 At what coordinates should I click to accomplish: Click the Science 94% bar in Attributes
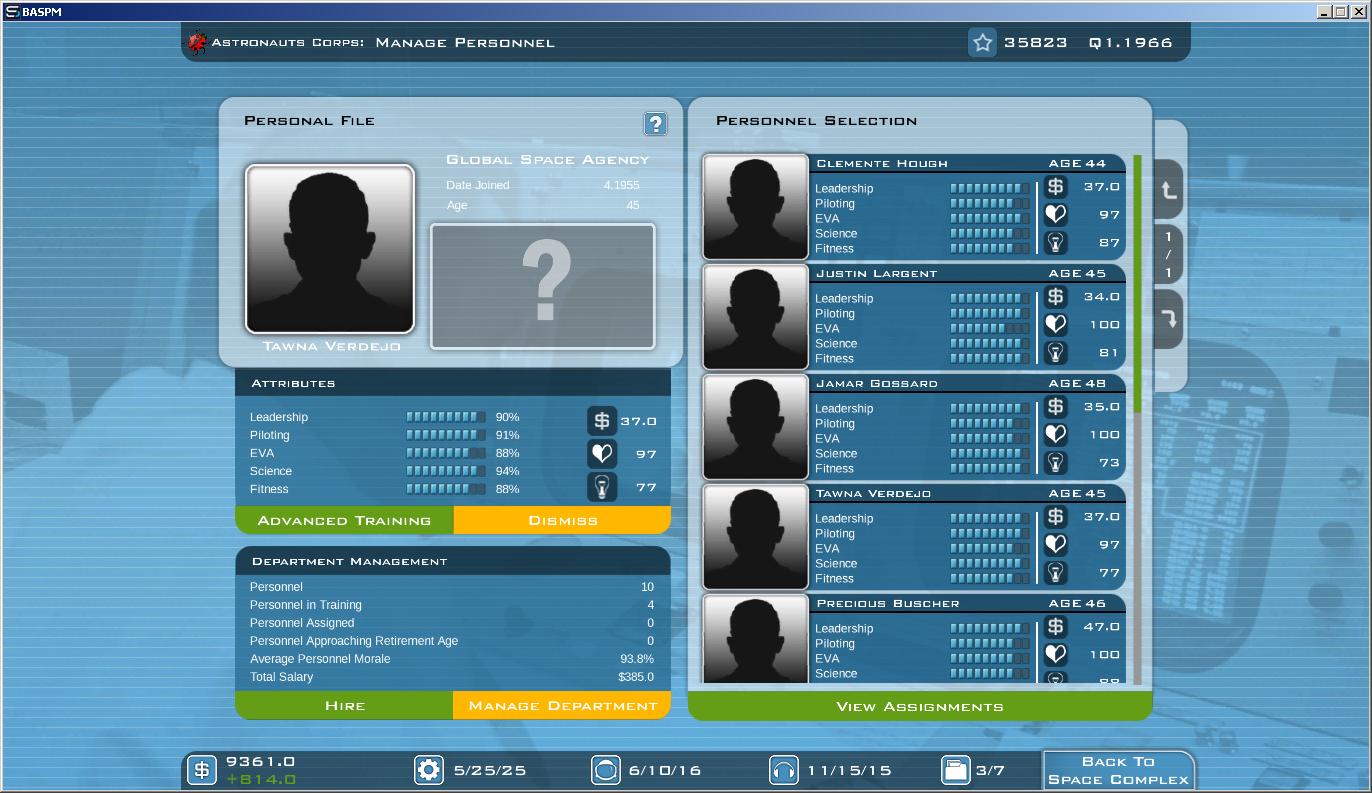[x=446, y=471]
